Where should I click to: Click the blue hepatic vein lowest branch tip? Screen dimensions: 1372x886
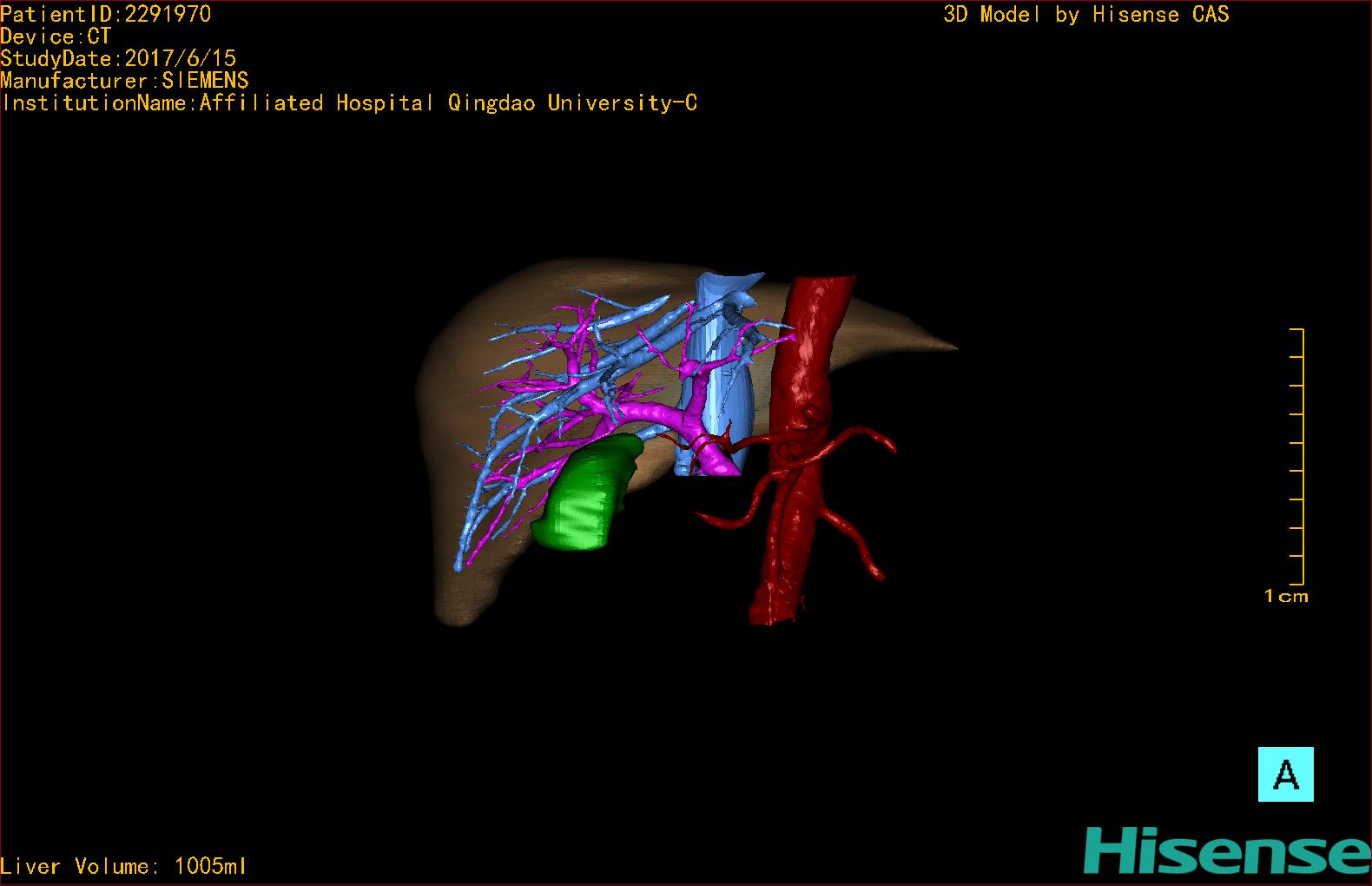459,565
